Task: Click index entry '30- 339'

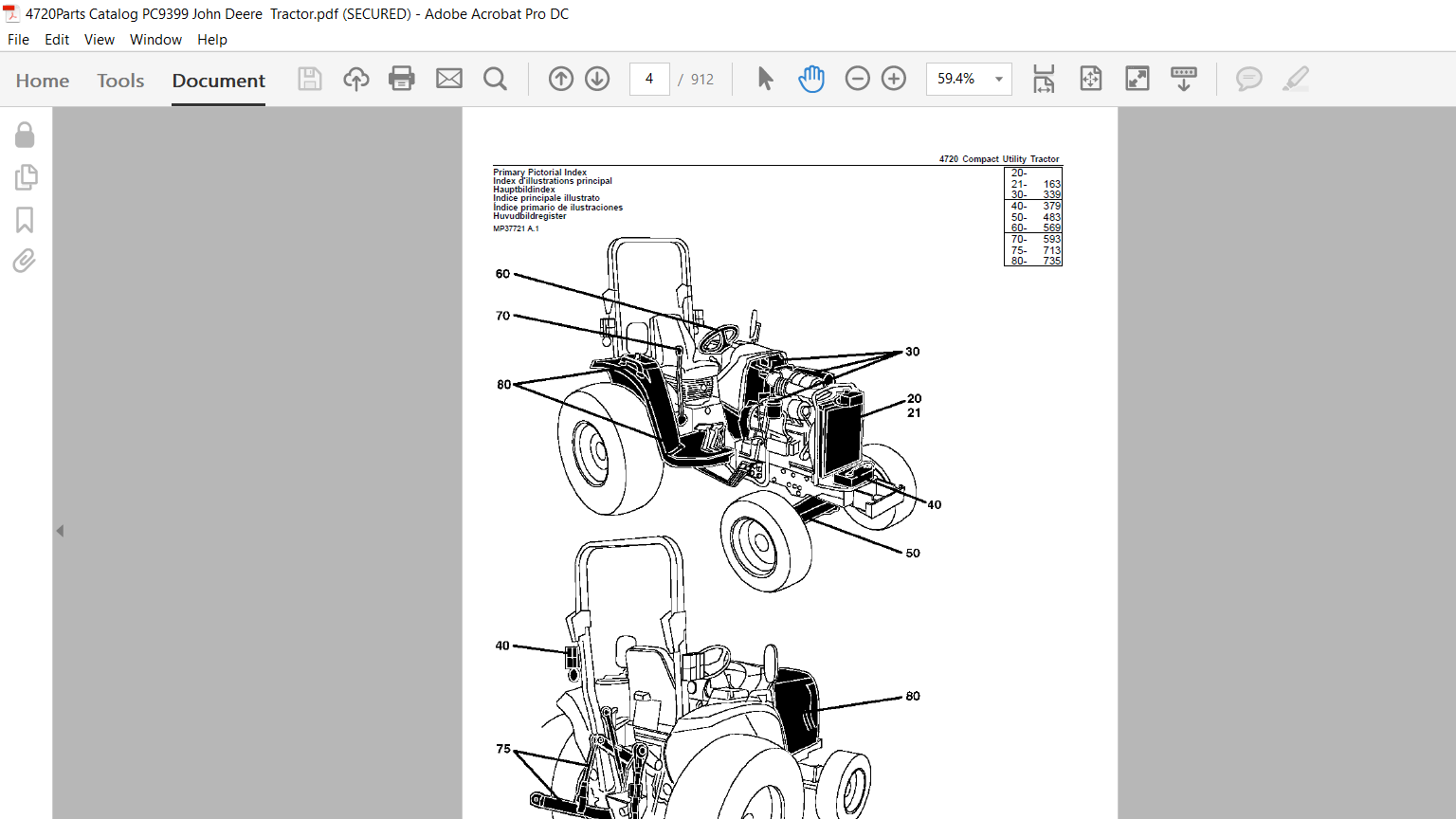Action: (x=1035, y=194)
